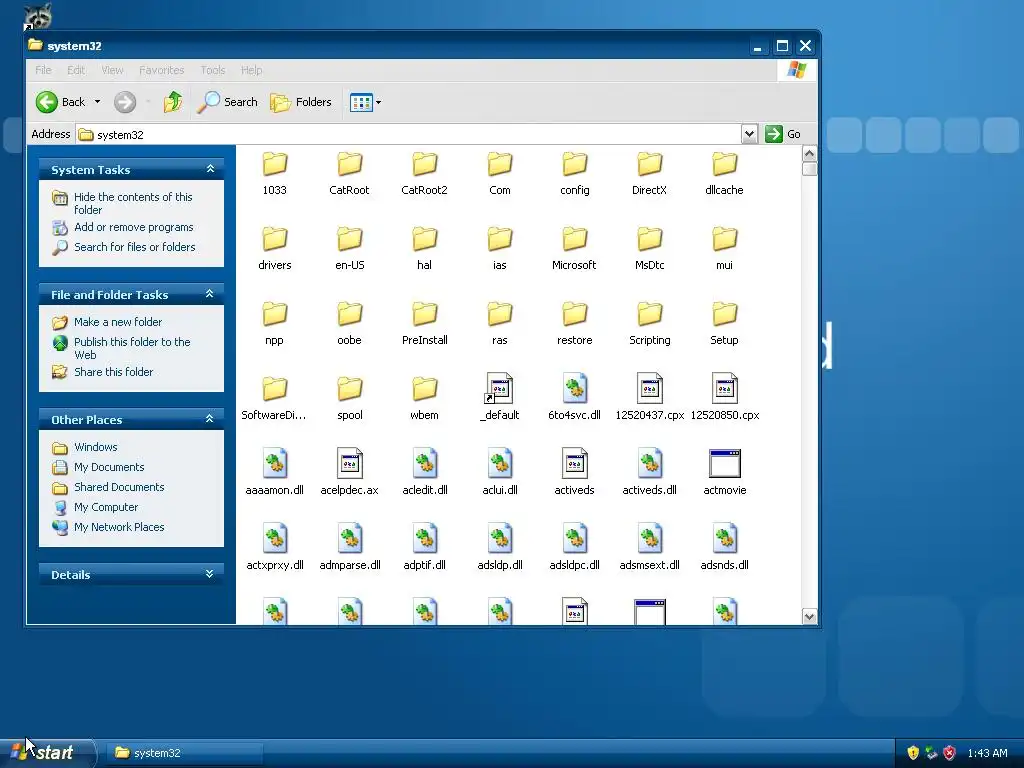
Task: Click the scrollbar up arrow
Action: (809, 153)
